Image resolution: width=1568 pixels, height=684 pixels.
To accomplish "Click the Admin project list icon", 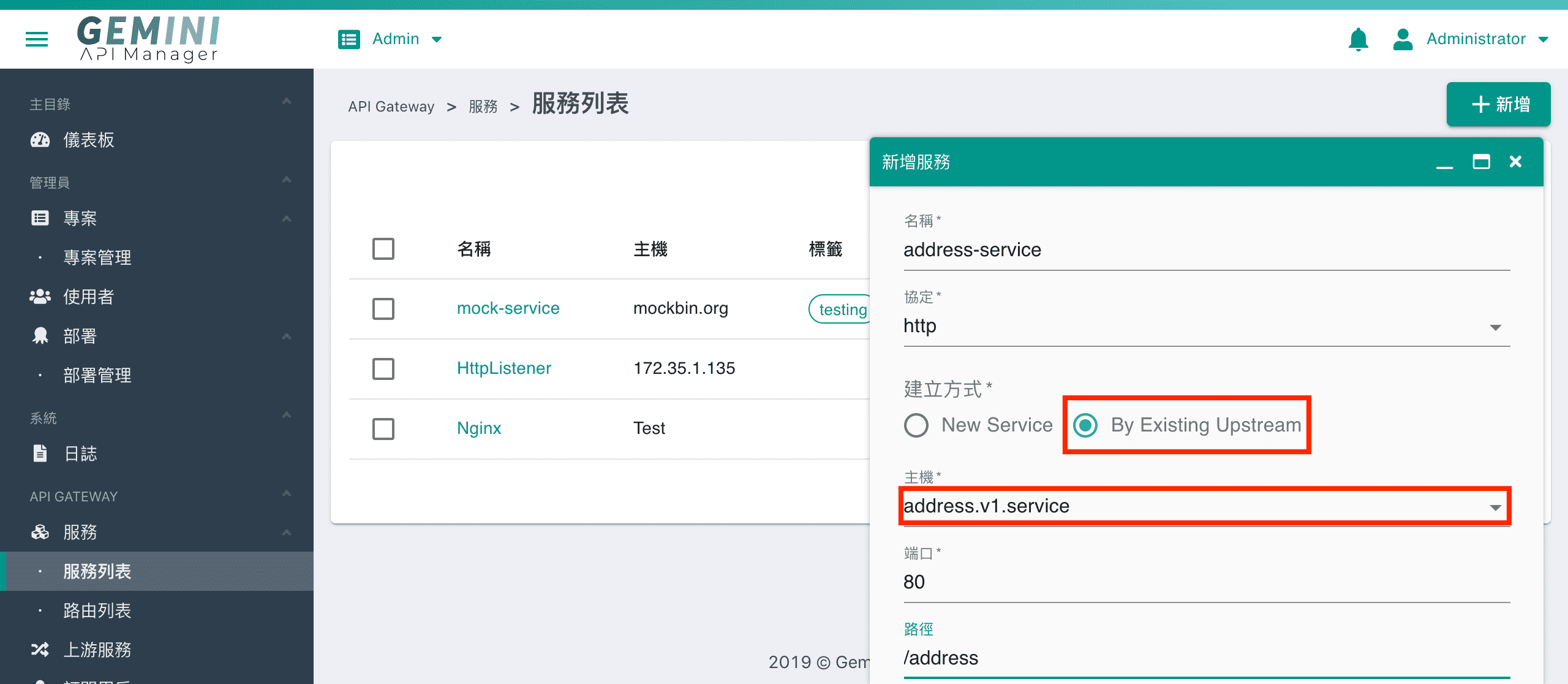I will (x=349, y=39).
